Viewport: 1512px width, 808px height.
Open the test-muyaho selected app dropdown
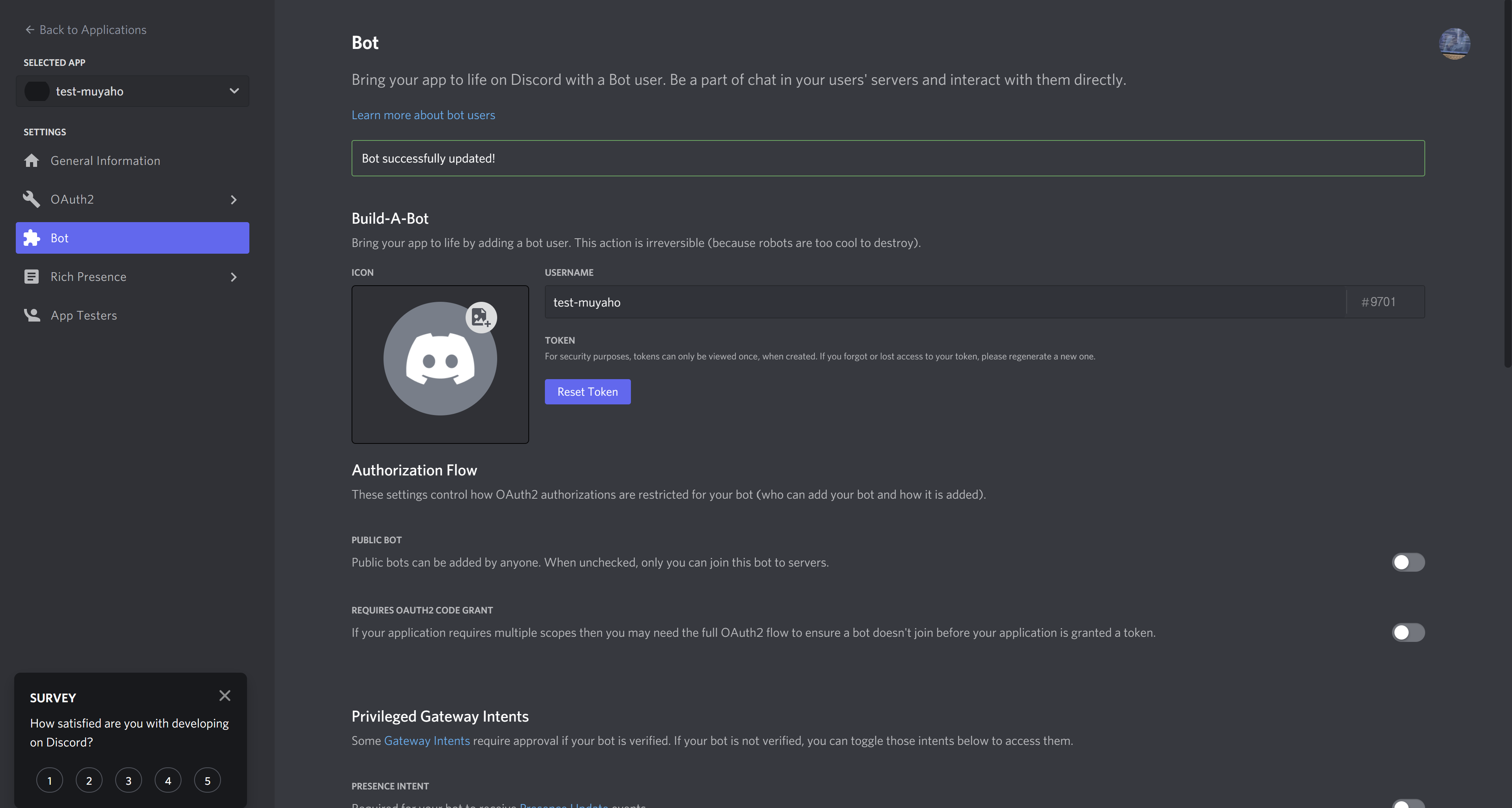click(x=133, y=91)
